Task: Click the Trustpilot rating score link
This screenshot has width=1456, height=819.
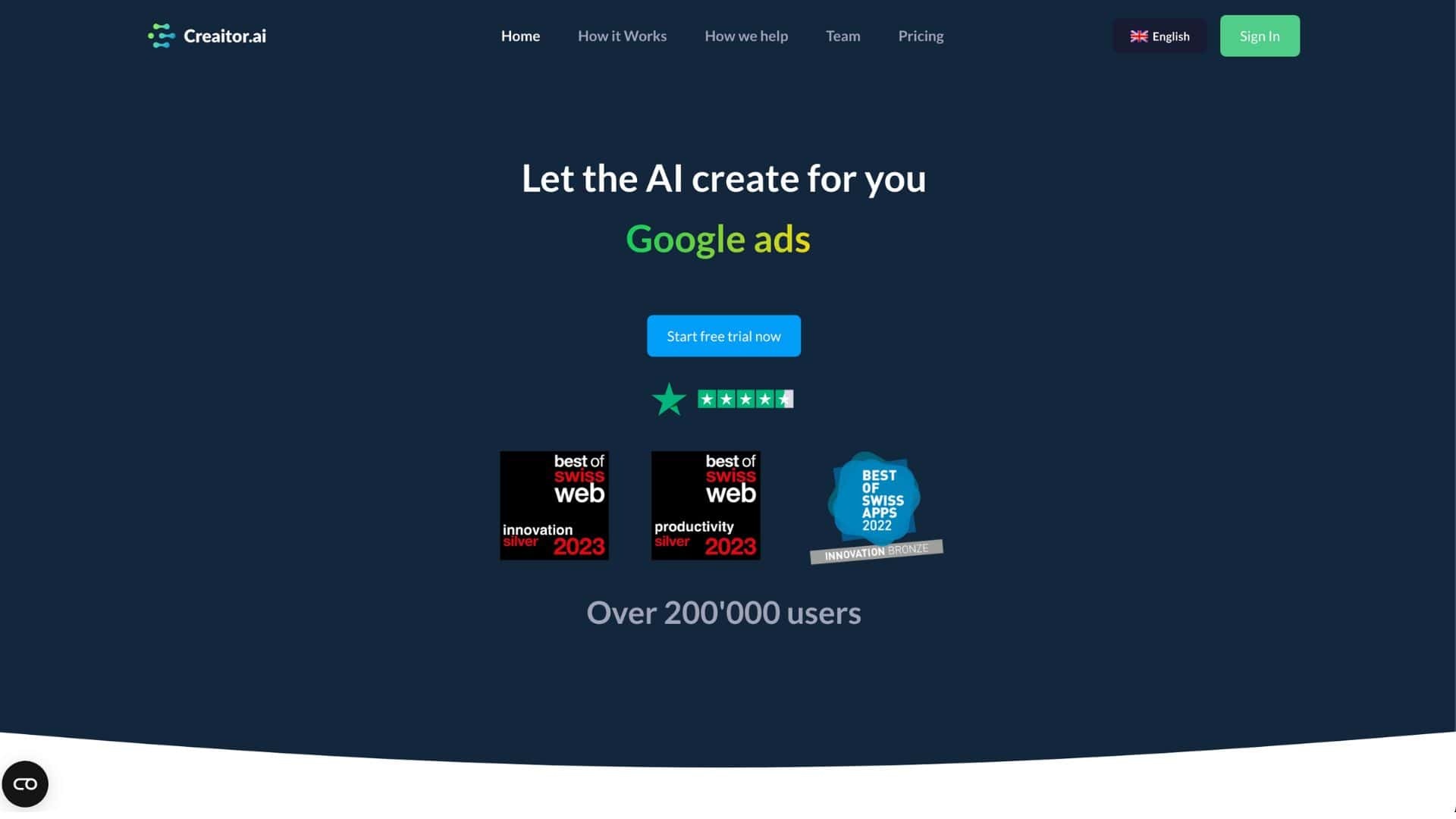Action: coord(723,398)
